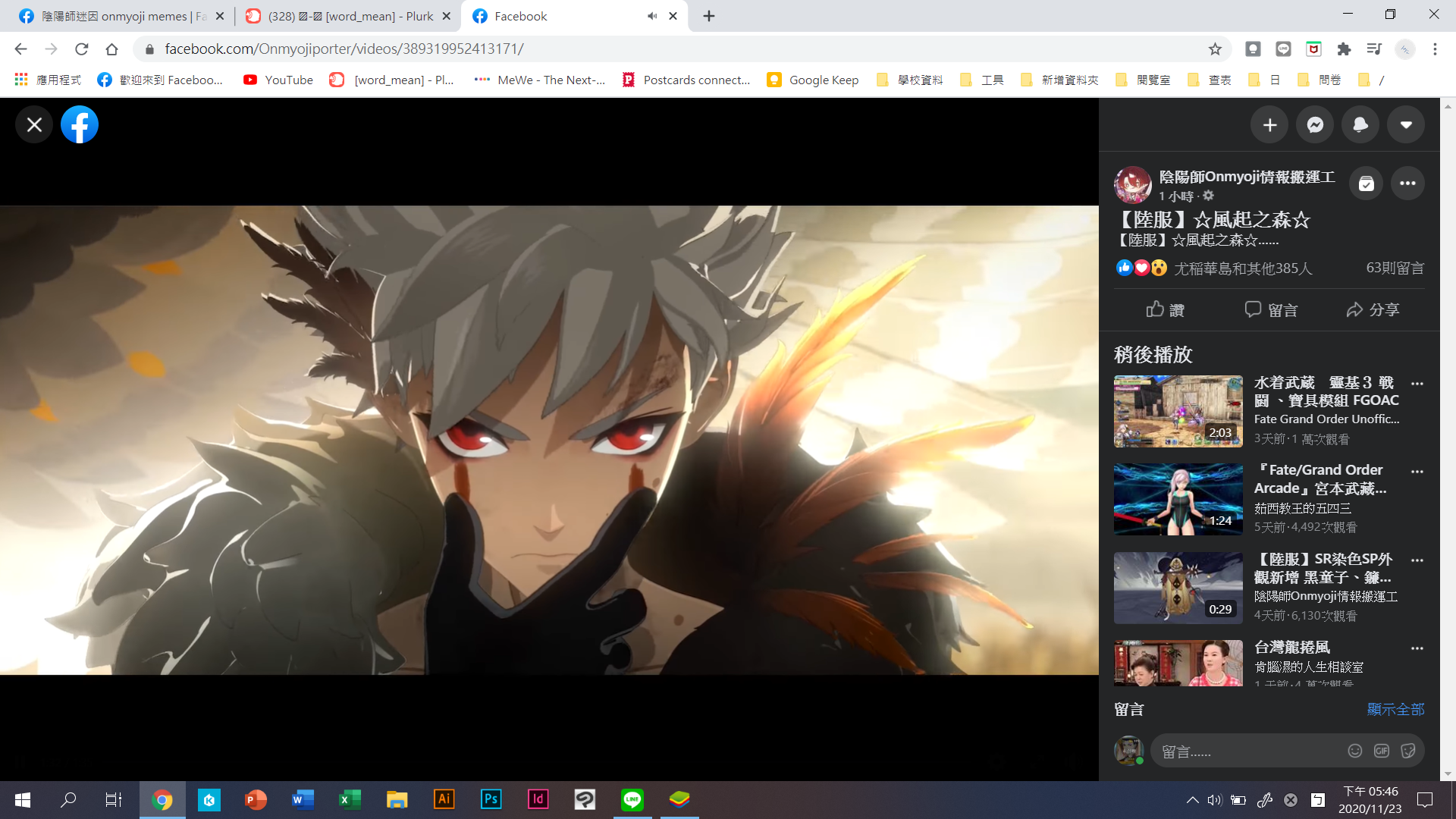Click the Facebook logo icon
The image size is (1456, 819).
tap(80, 125)
